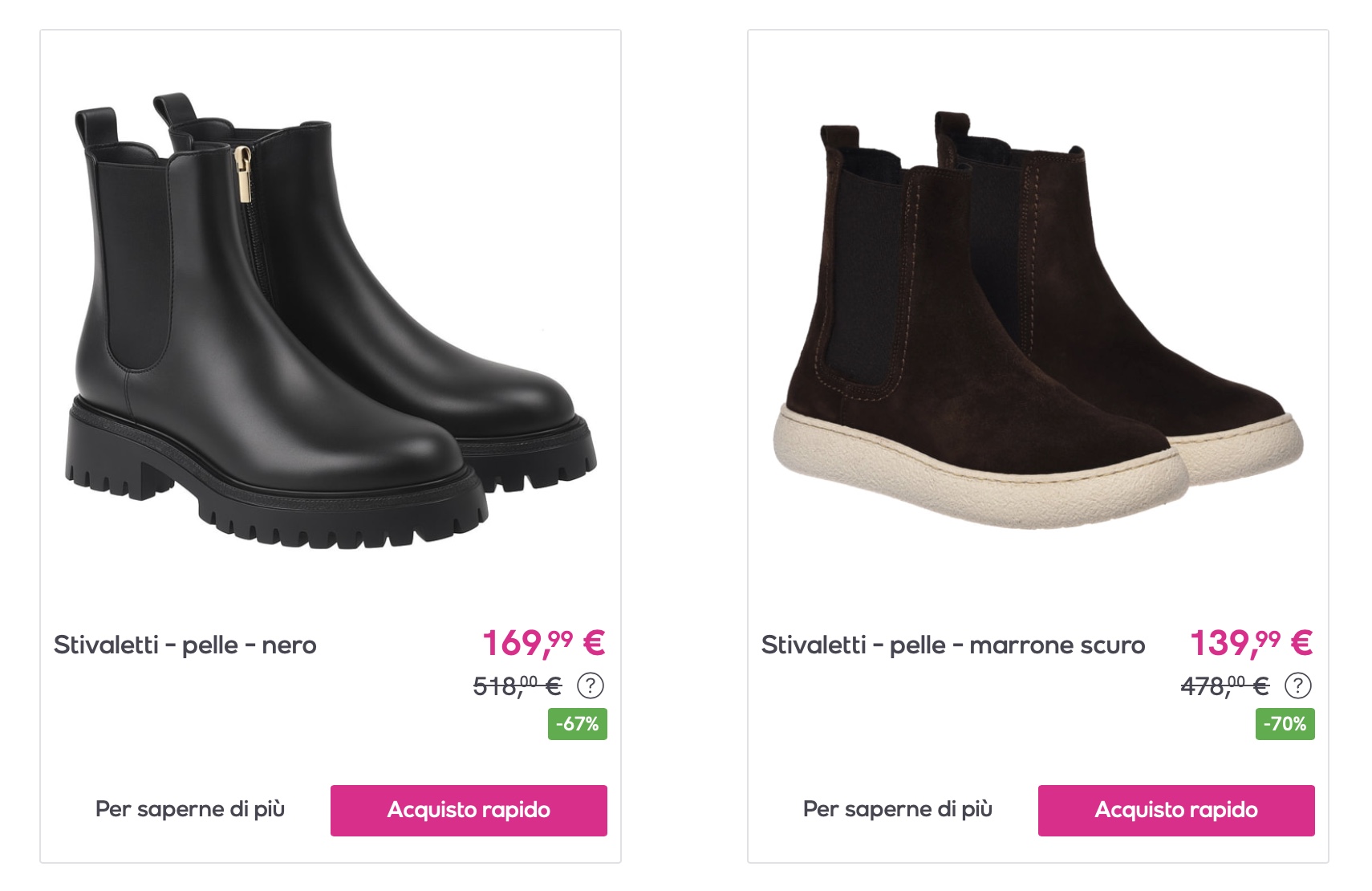Open the dark brown suede boots image

(1037, 321)
